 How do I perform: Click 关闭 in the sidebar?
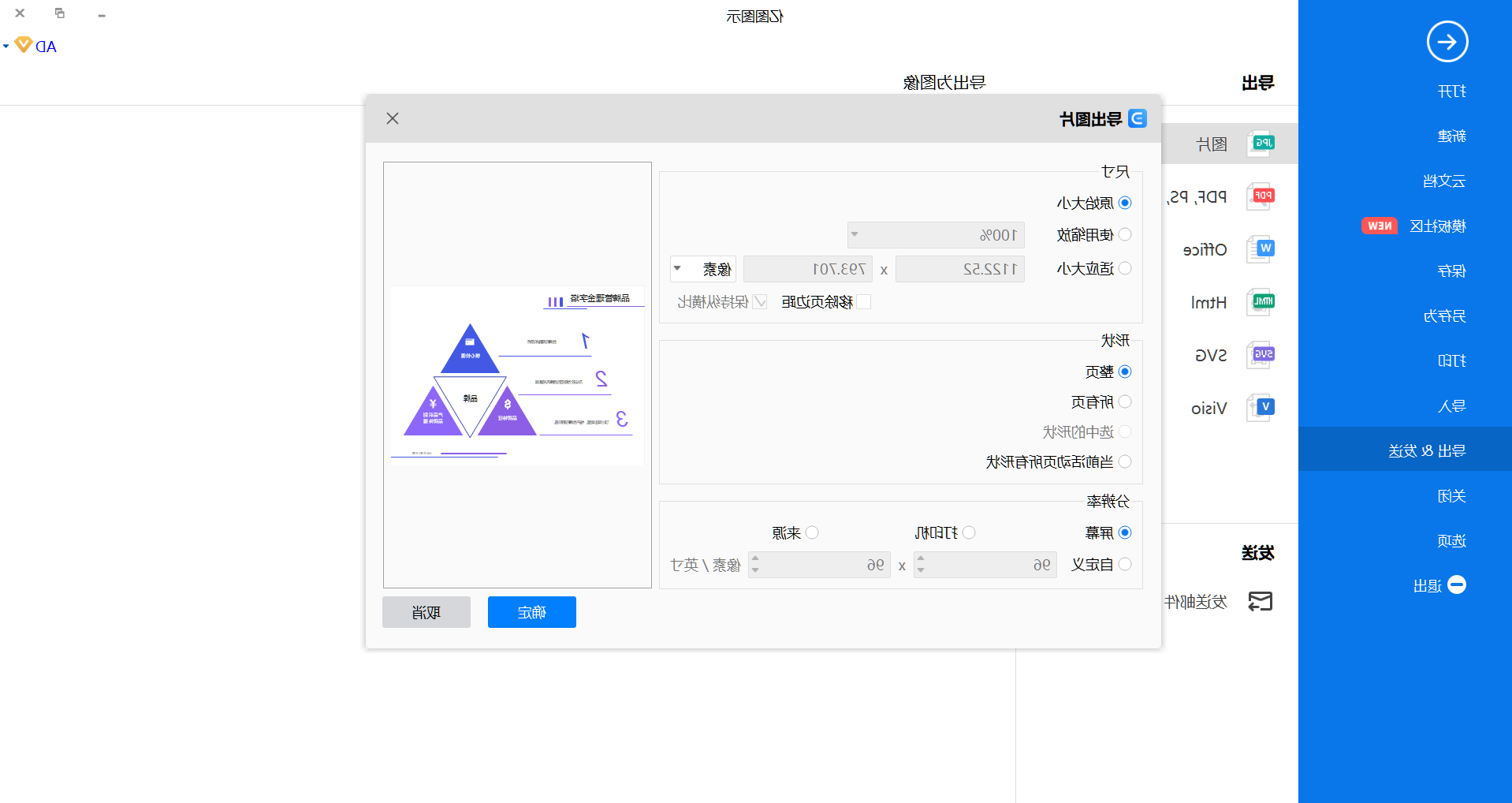[x=1451, y=496]
